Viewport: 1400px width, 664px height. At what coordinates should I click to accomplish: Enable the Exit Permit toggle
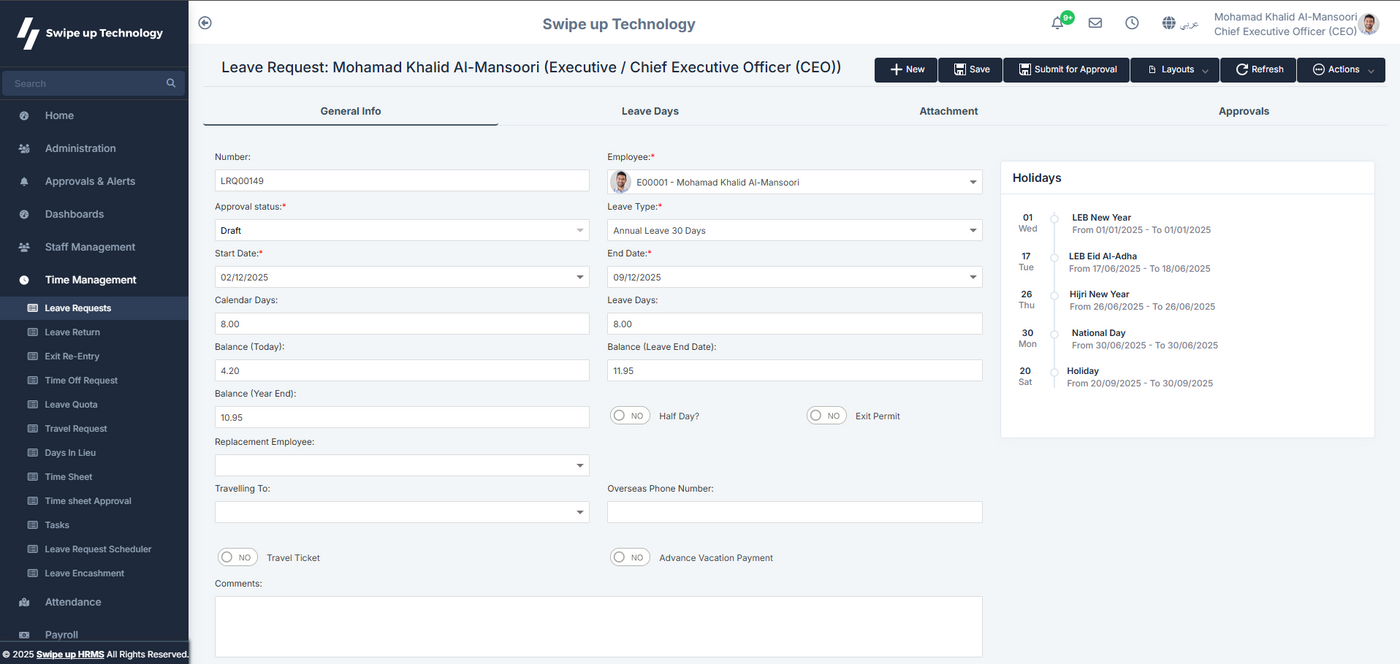[827, 416]
